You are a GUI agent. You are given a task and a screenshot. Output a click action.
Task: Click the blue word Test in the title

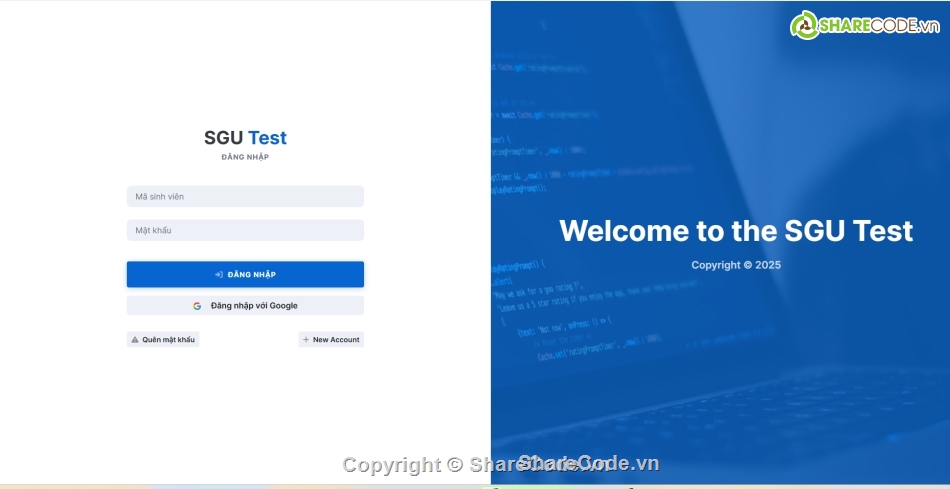coord(267,138)
